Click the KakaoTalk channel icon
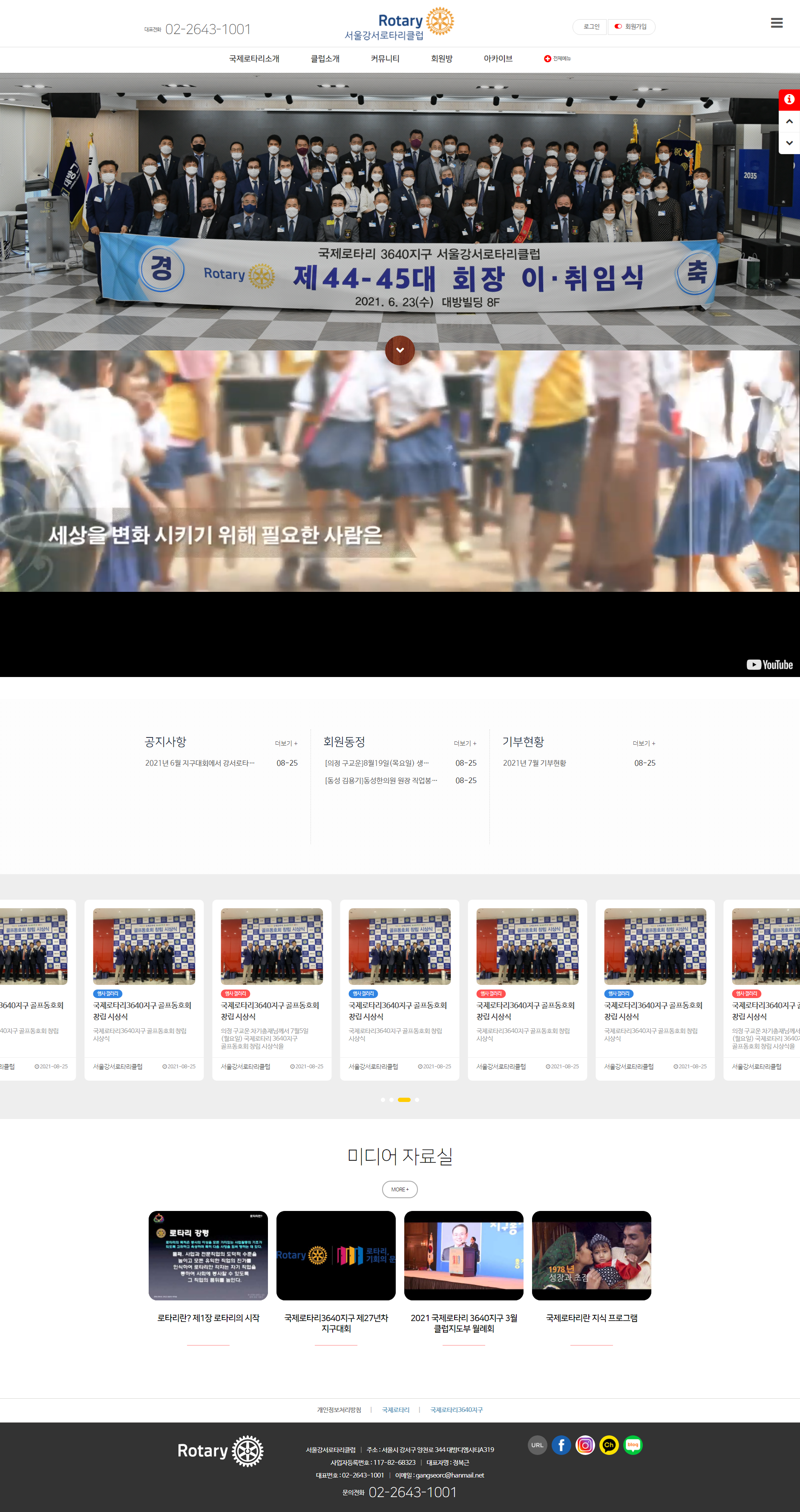Screen dimensions: 800x1512 click(608, 1444)
